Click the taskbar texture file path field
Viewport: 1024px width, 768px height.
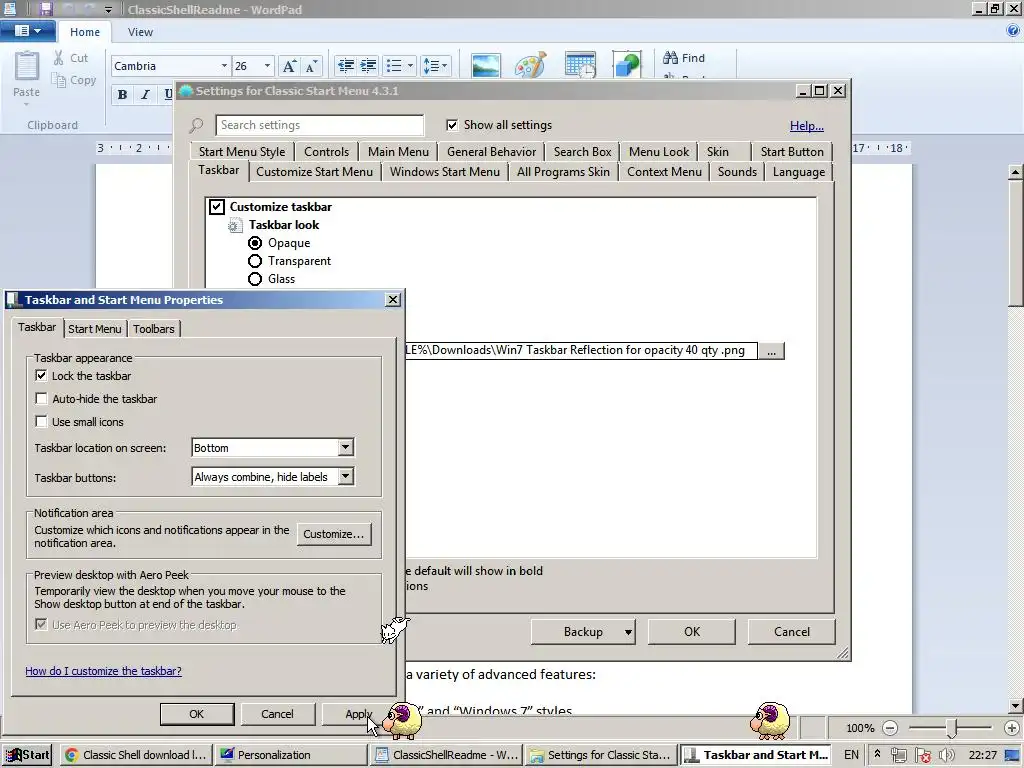tap(581, 350)
